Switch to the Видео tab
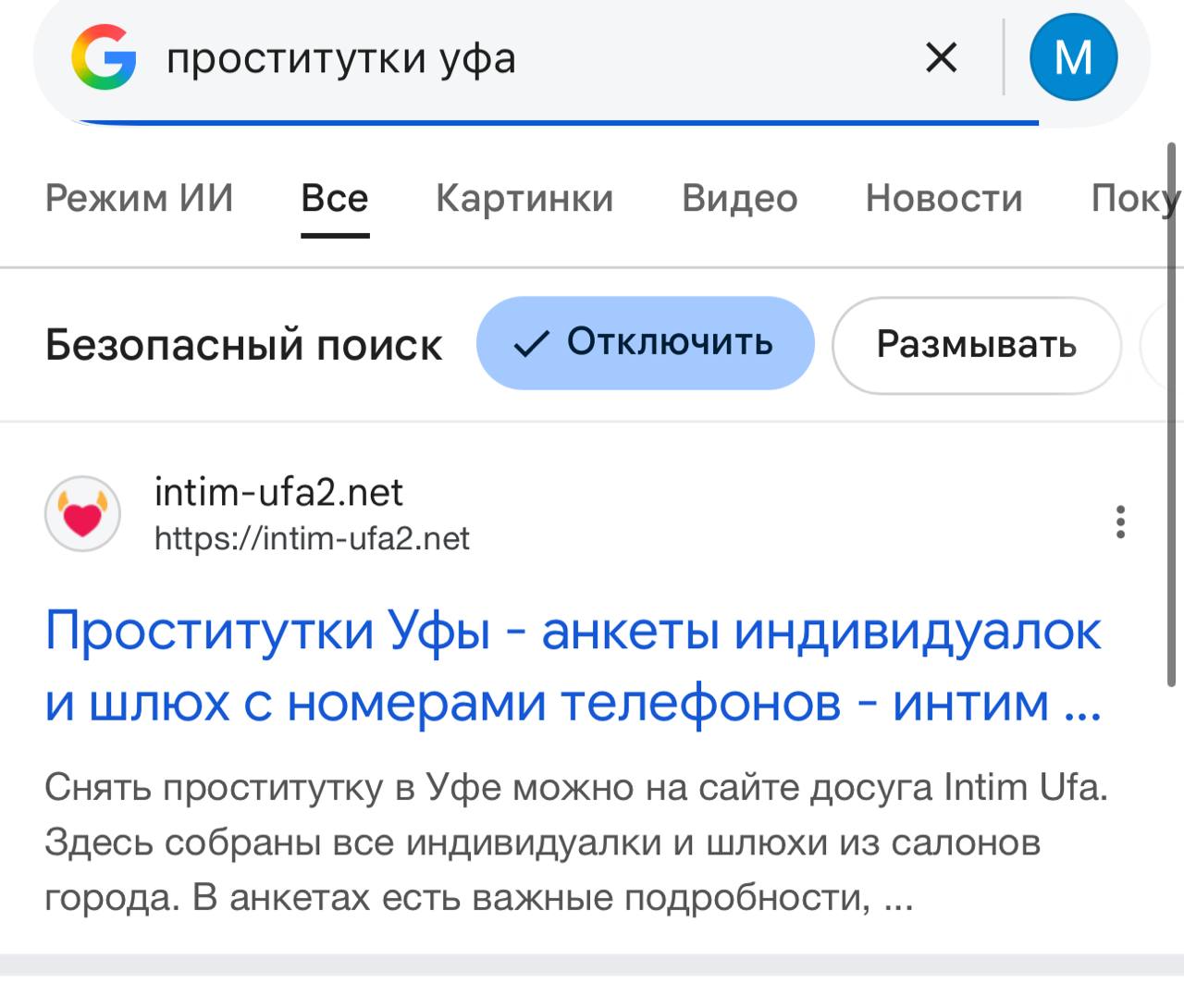The width and height of the screenshot is (1184, 1008). [739, 198]
